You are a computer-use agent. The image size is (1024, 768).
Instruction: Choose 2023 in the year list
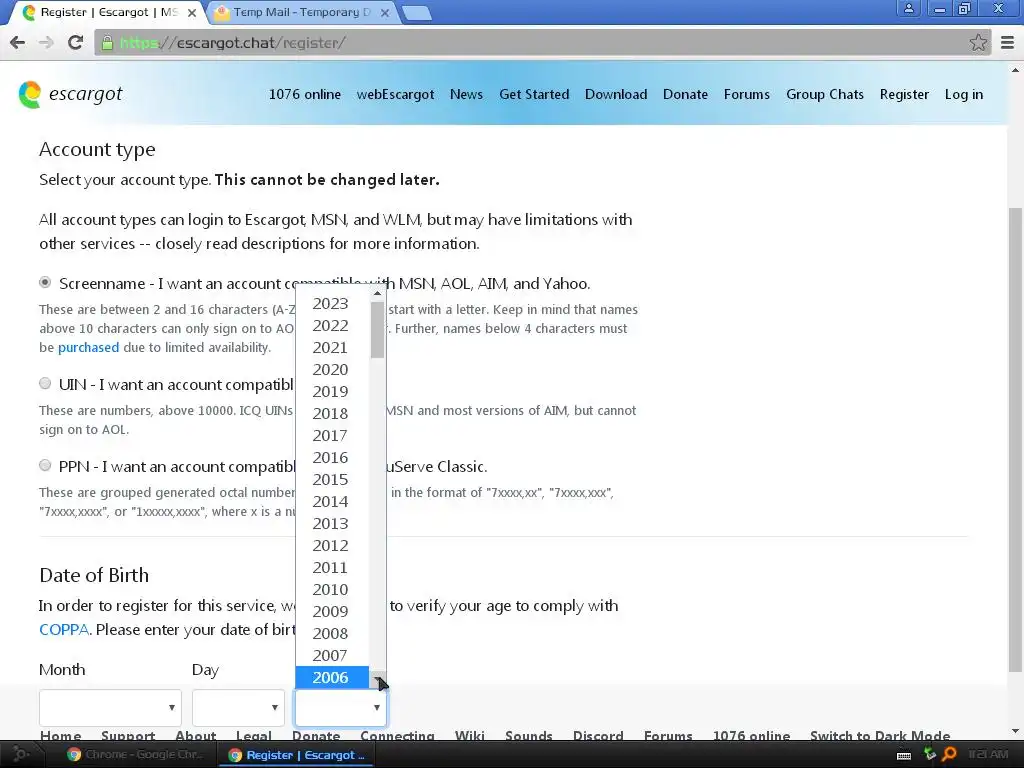[332, 304]
